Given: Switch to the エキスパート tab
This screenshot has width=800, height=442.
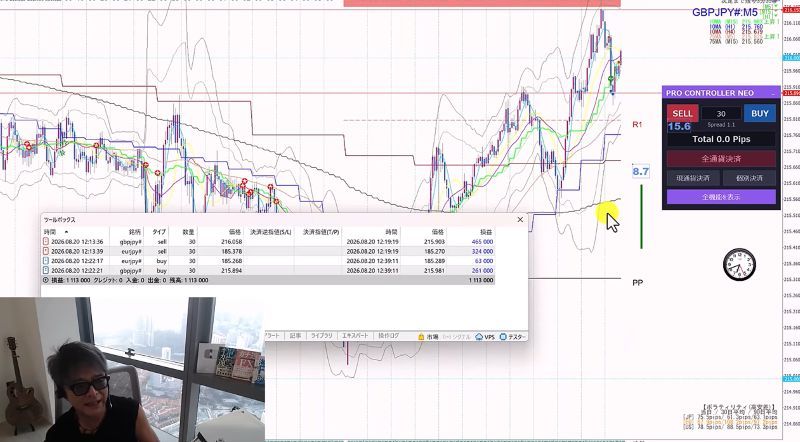Looking at the screenshot, I should point(355,336).
